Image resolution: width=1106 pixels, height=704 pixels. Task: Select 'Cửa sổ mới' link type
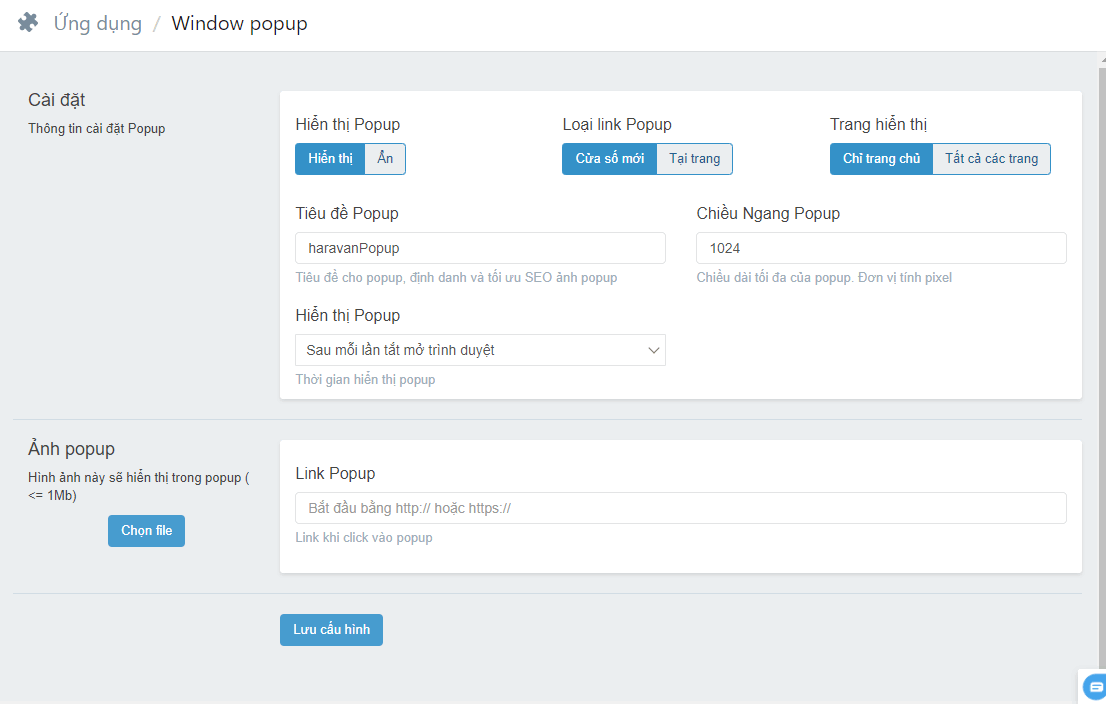pos(609,159)
